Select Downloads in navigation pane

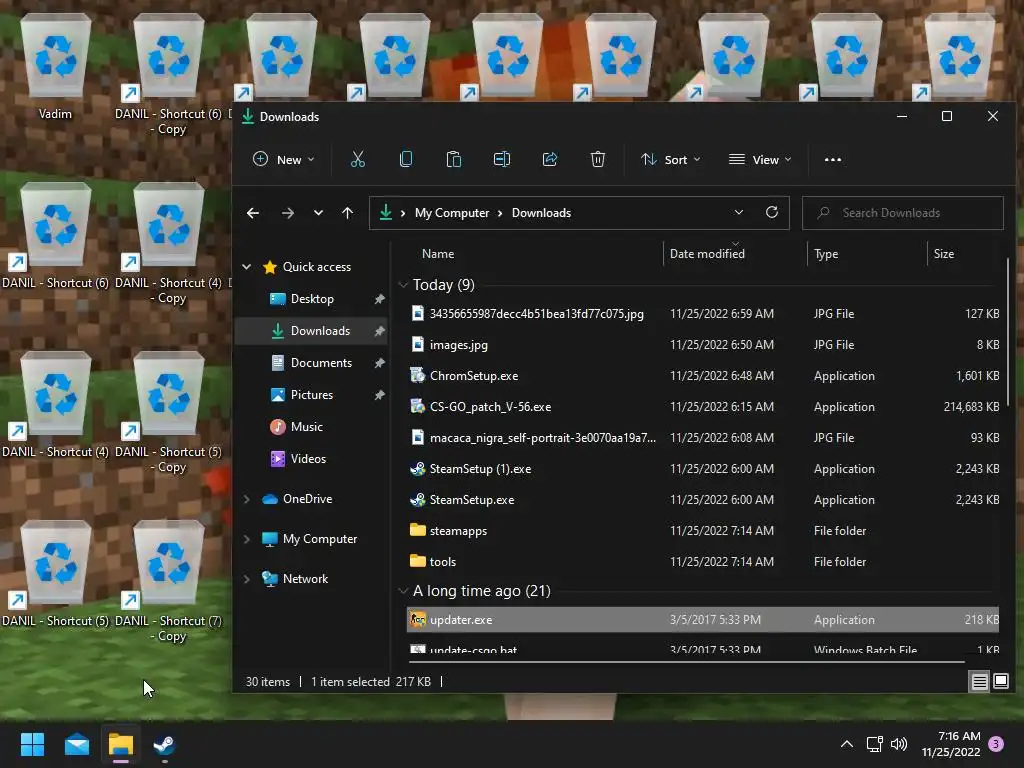click(x=320, y=331)
